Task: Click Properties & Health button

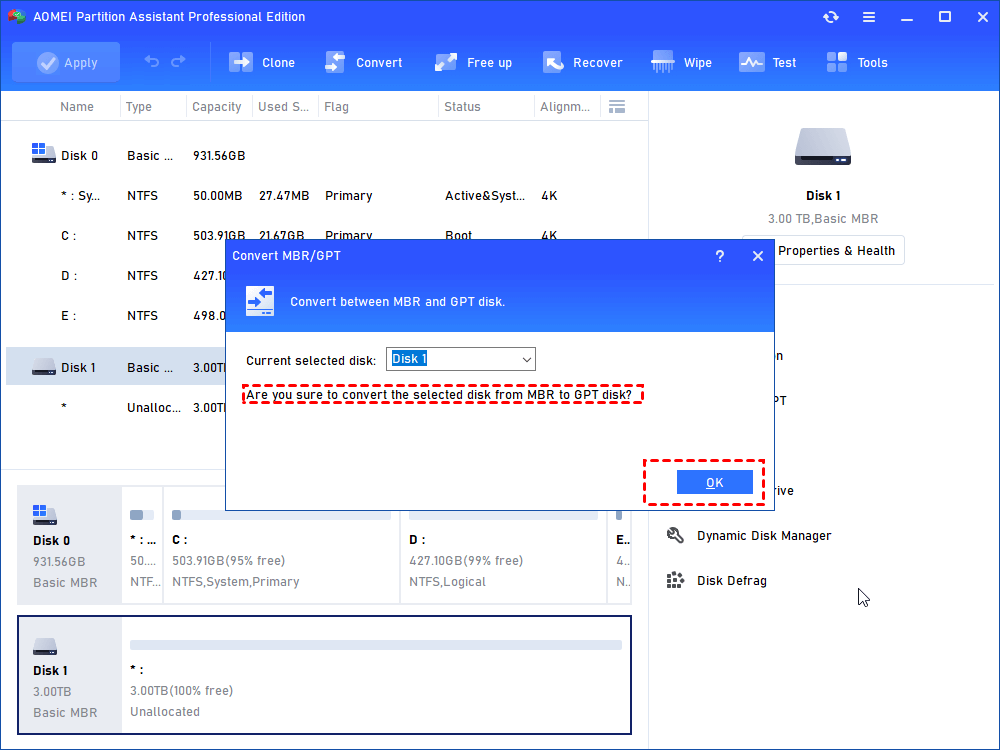Action: [836, 251]
